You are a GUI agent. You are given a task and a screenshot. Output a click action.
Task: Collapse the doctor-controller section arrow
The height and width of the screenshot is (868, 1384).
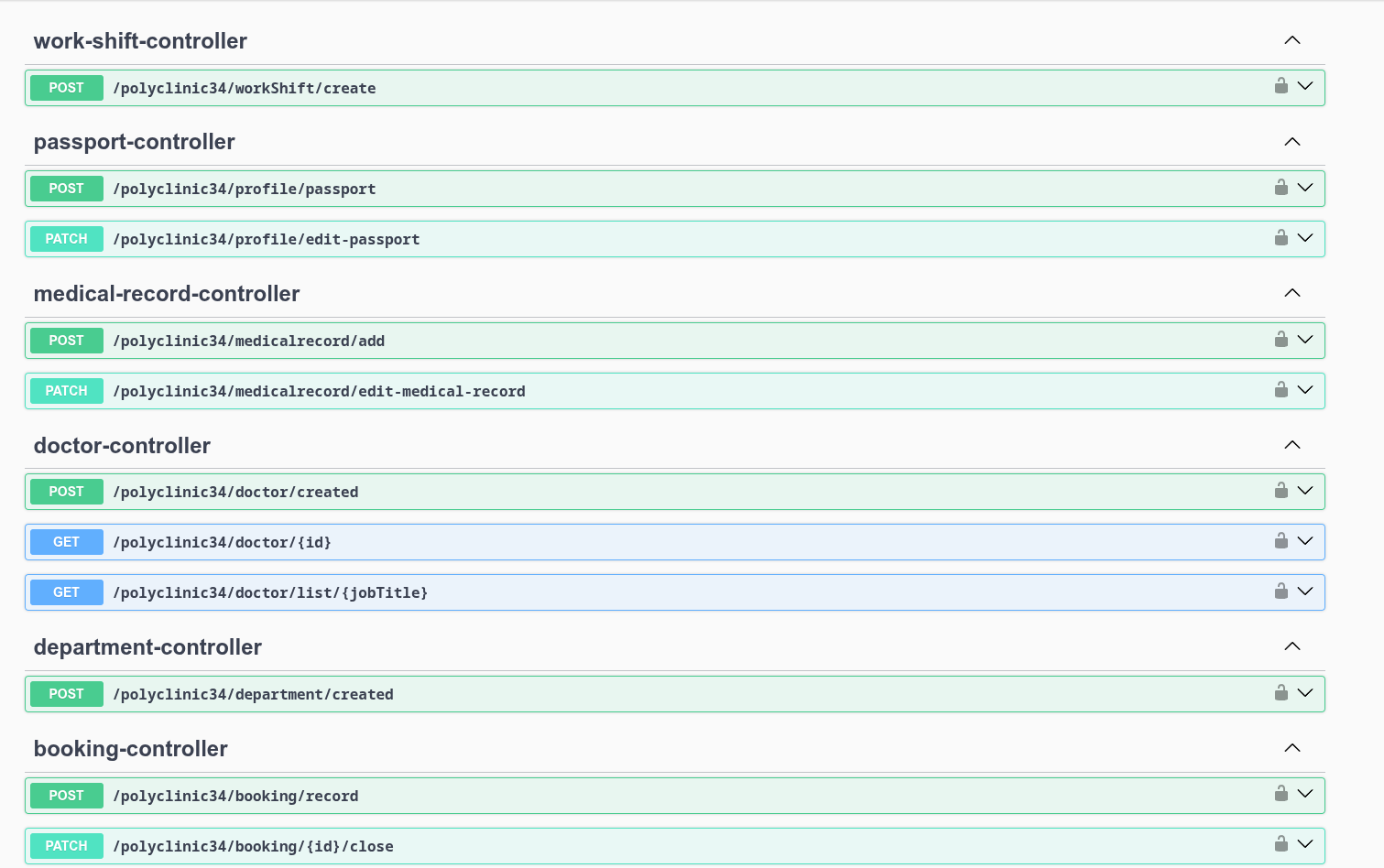point(1292,445)
